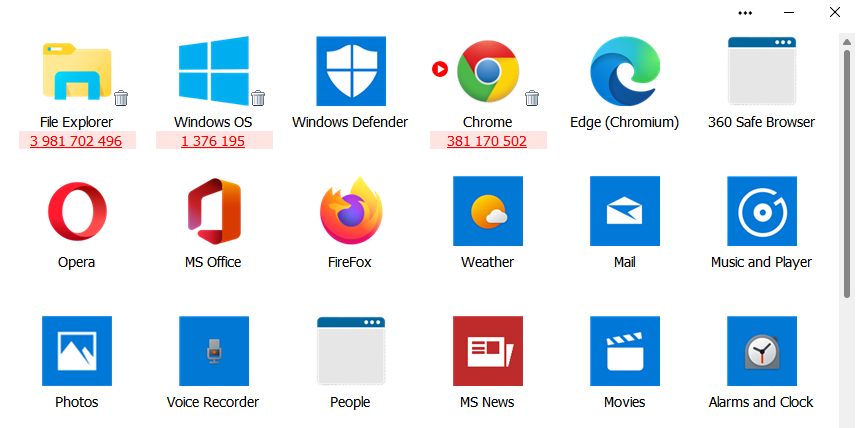The height and width of the screenshot is (428, 856).
Task: Open the Weather app tile
Action: [487, 211]
